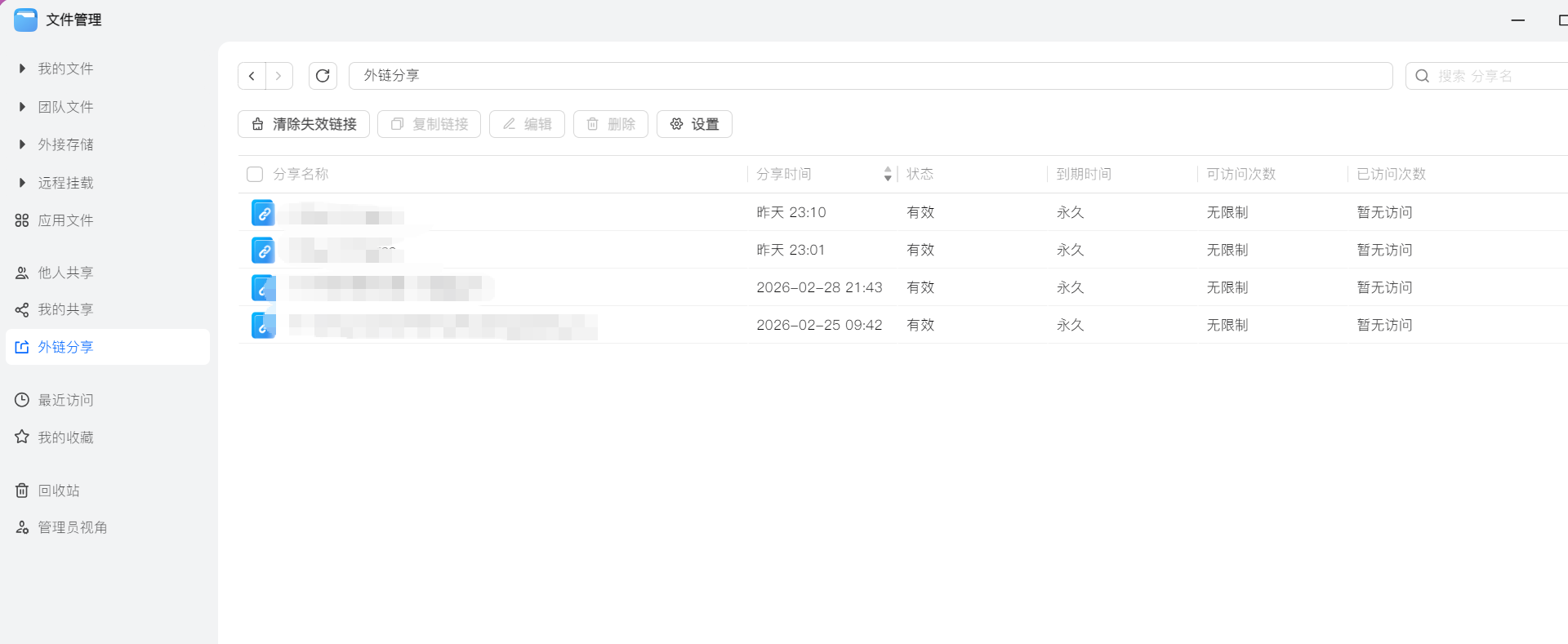
Task: Go back with the left arrow
Action: 252,76
